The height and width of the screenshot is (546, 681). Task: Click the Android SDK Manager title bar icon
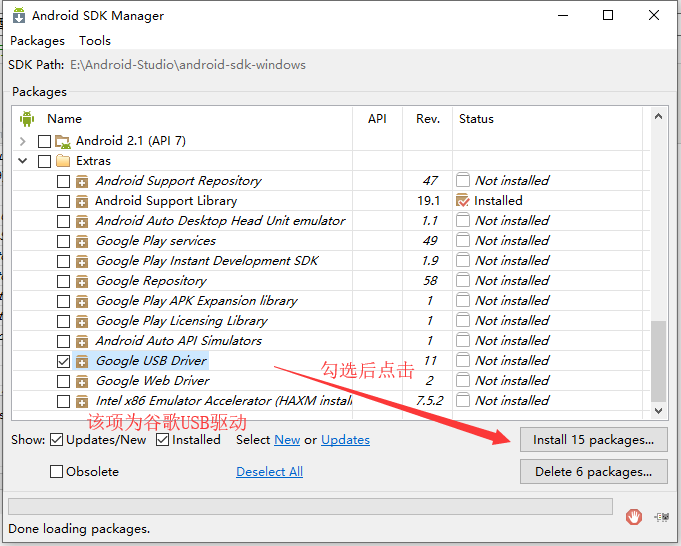[x=19, y=15]
